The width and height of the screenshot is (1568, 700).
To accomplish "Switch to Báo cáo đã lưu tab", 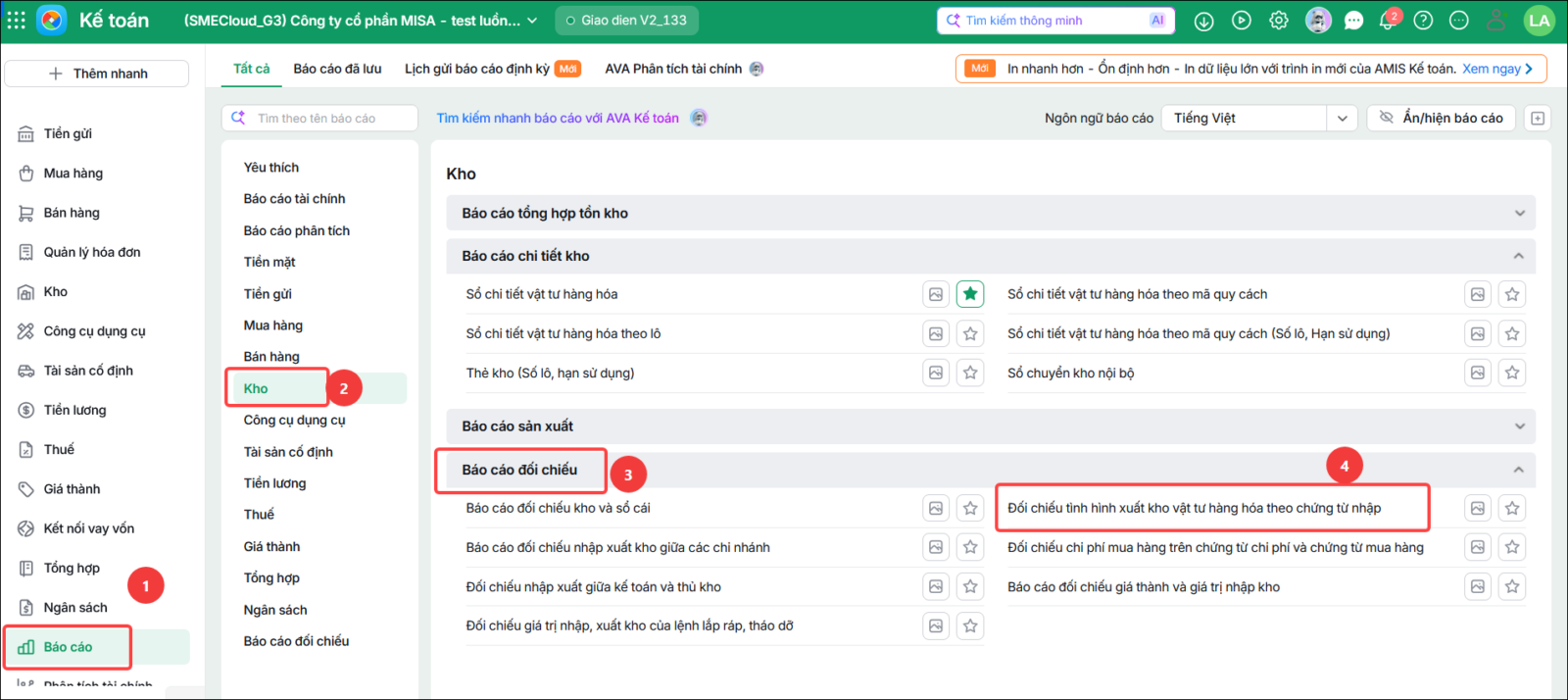I will click(x=338, y=69).
